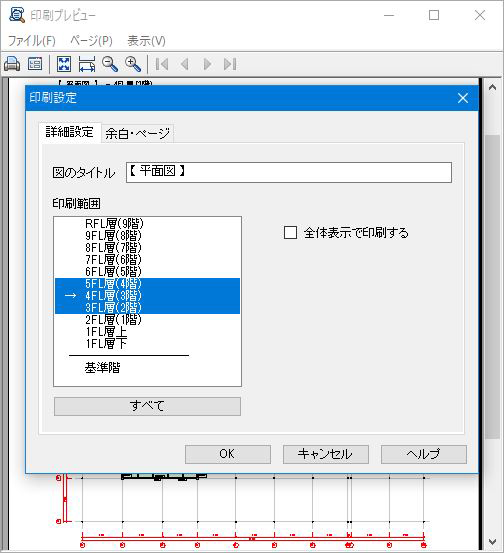Open the ヘルプ button
The image size is (504, 553).
pos(424,454)
